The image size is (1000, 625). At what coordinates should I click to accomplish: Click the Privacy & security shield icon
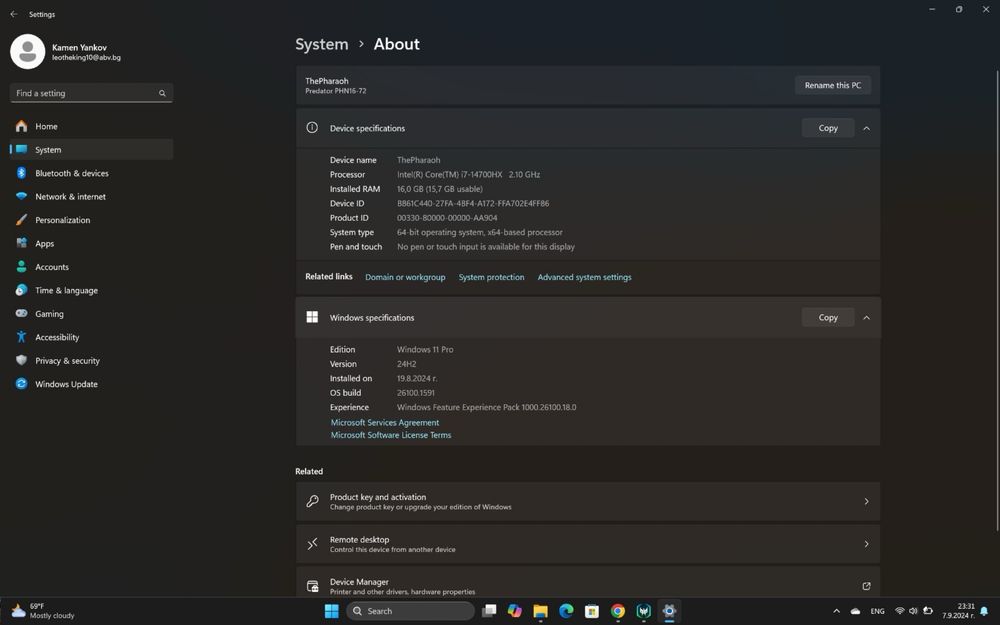point(21,360)
